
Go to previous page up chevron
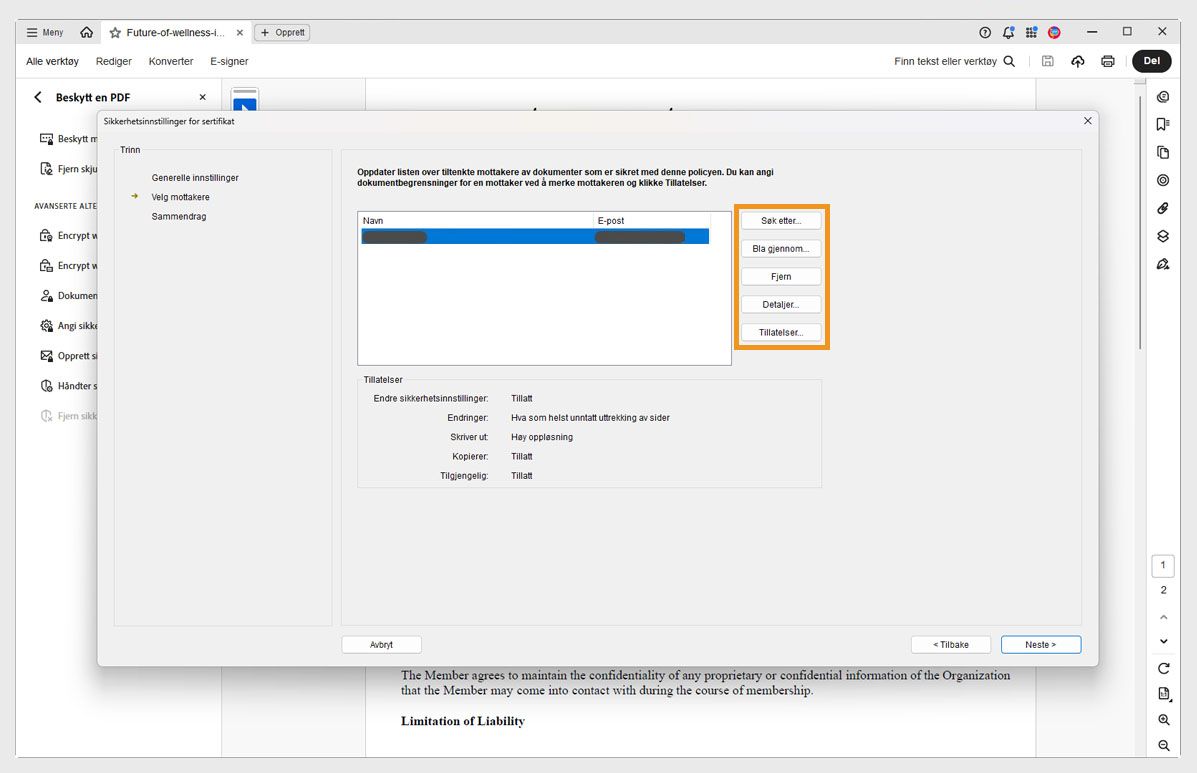pos(1163,617)
